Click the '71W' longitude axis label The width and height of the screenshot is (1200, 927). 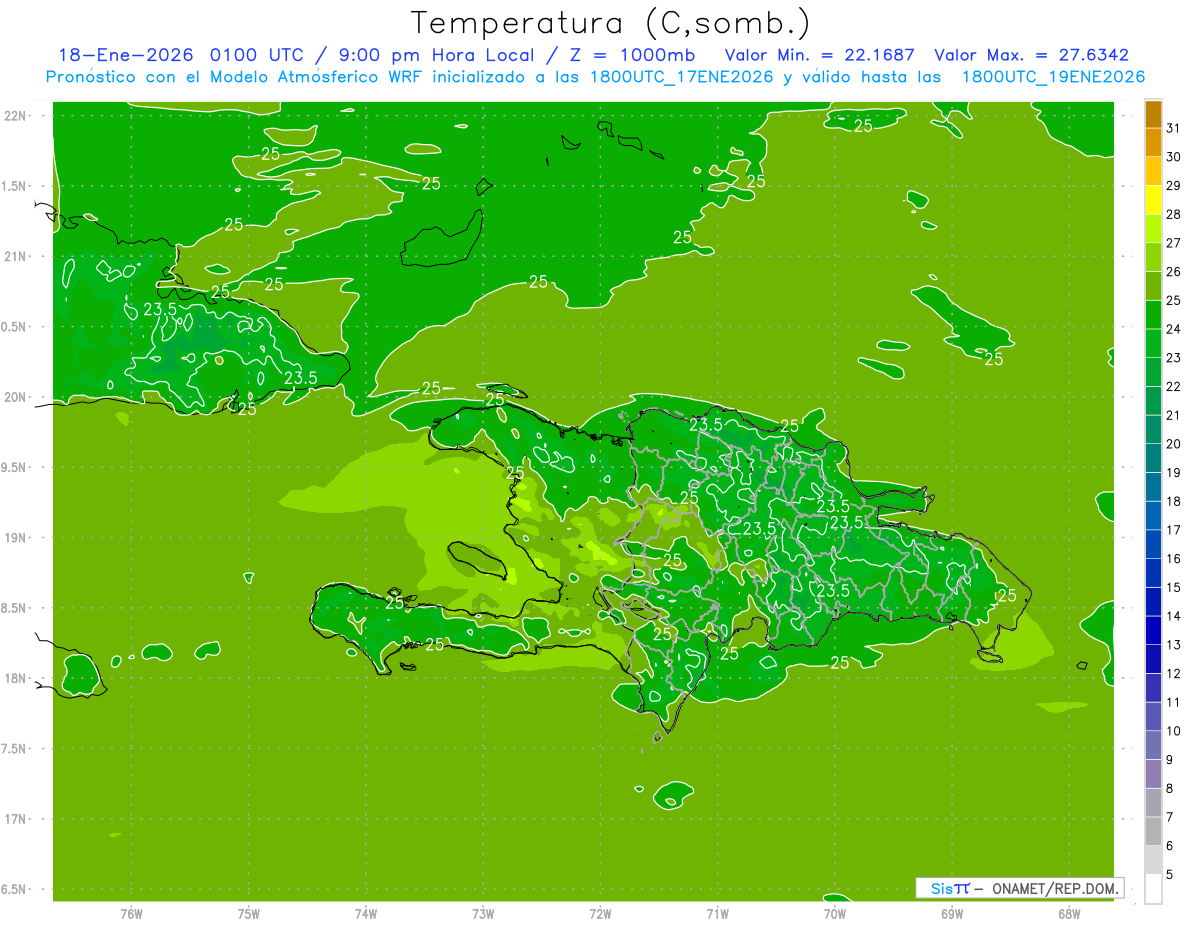717,913
